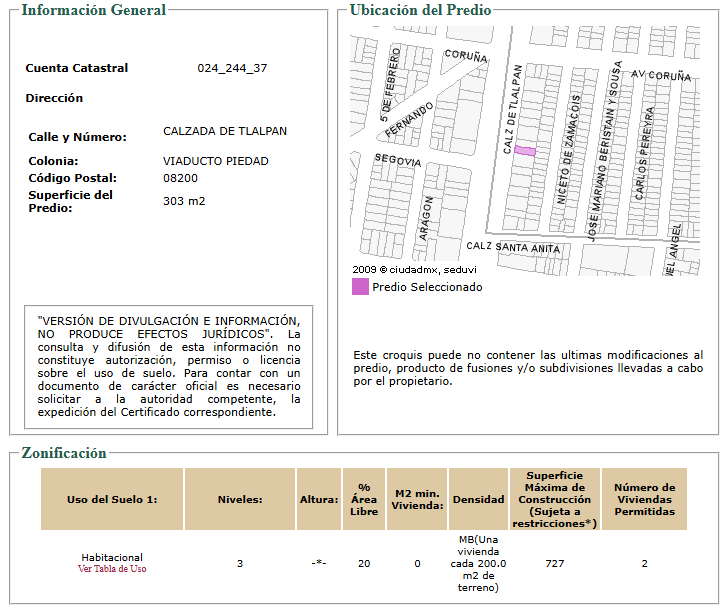Click the maximum construction value 727
This screenshot has width=725, height=610.
tap(554, 564)
